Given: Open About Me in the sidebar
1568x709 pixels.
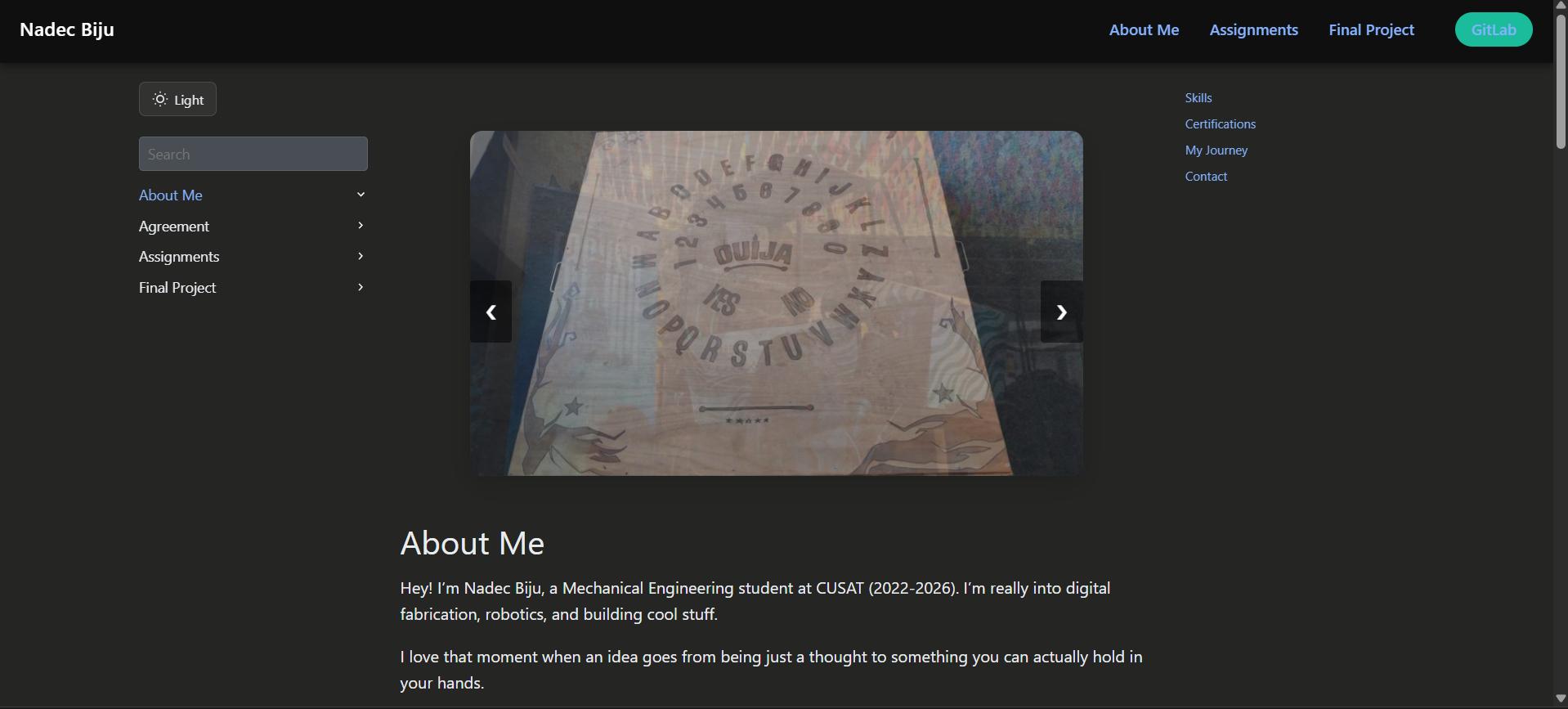Looking at the screenshot, I should pyautogui.click(x=171, y=195).
